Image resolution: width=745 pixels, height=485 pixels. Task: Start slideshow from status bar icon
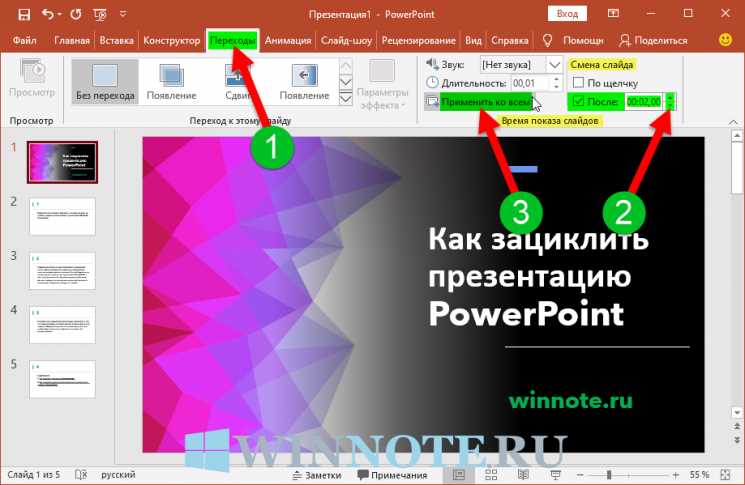(555, 475)
